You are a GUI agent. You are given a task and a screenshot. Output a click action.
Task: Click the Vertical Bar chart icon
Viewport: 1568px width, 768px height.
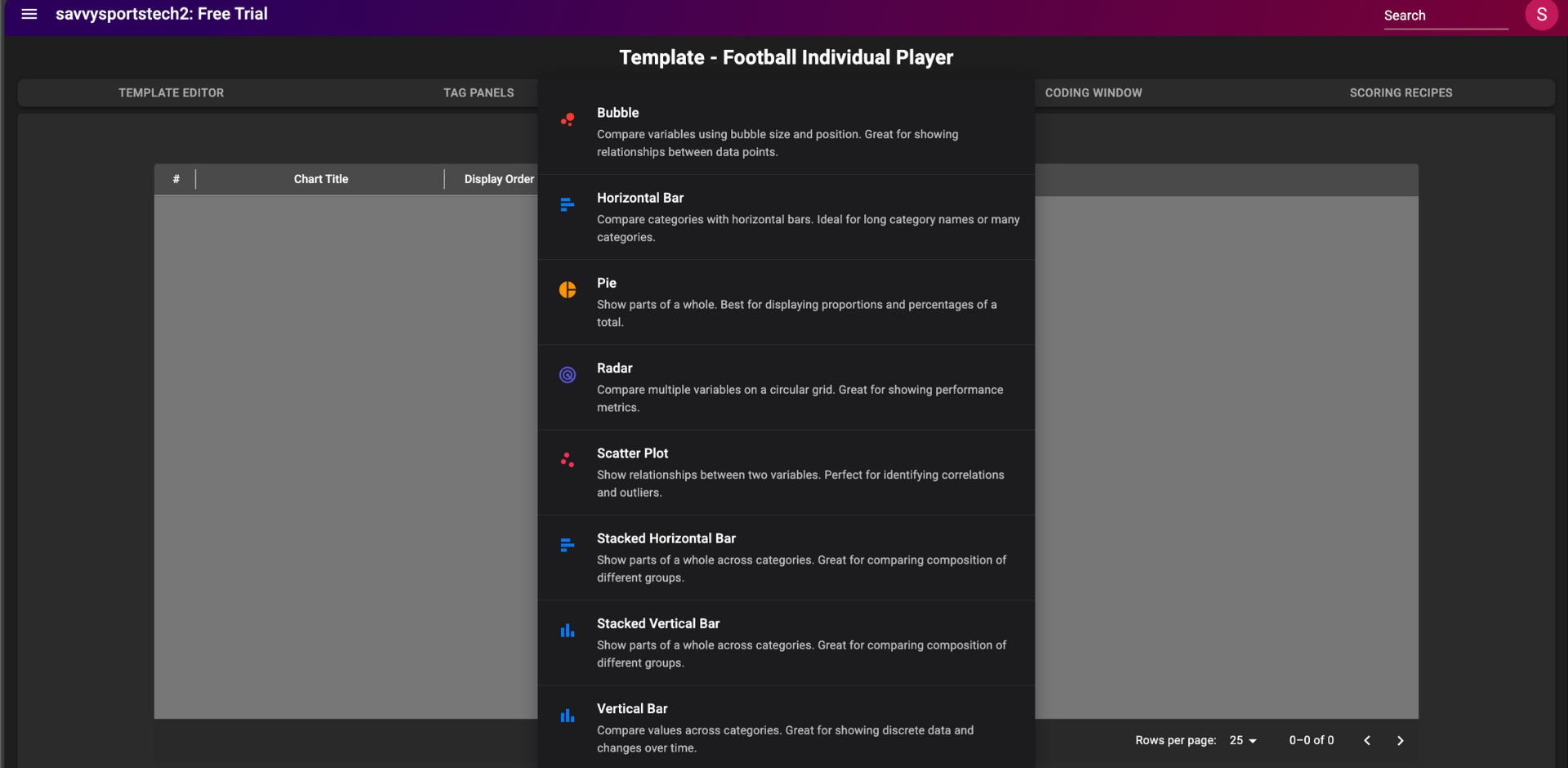point(568,716)
